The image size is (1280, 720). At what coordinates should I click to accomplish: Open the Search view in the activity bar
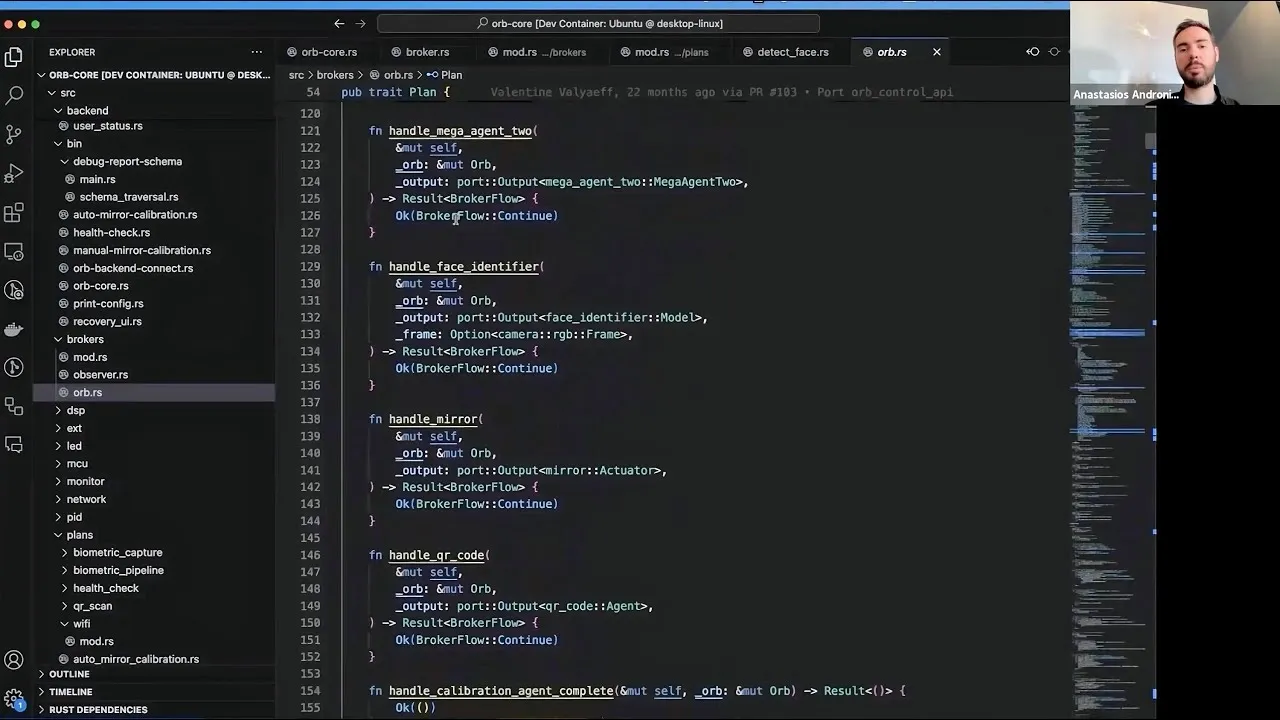coord(13,96)
